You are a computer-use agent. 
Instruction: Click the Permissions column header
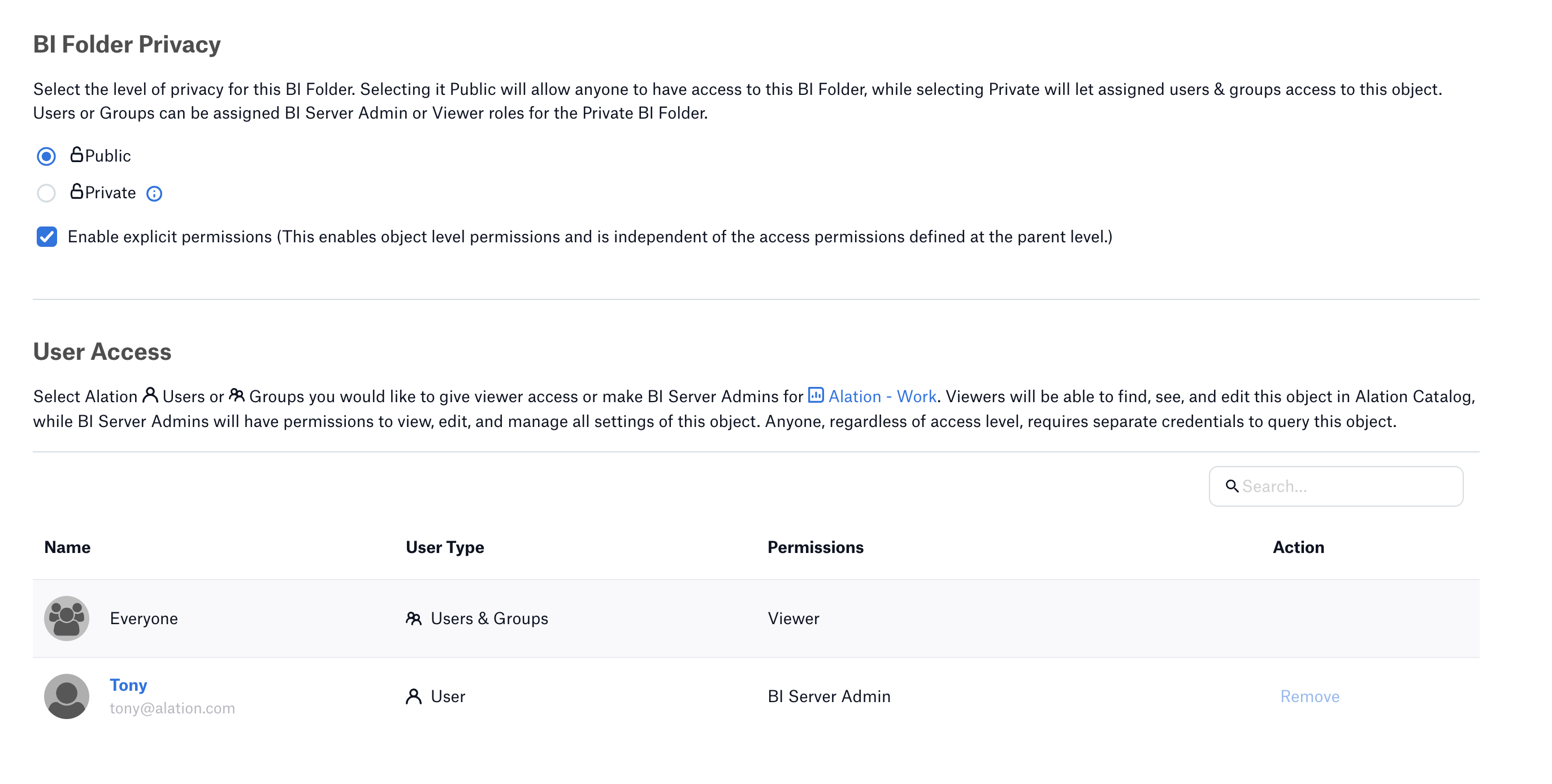coord(815,547)
